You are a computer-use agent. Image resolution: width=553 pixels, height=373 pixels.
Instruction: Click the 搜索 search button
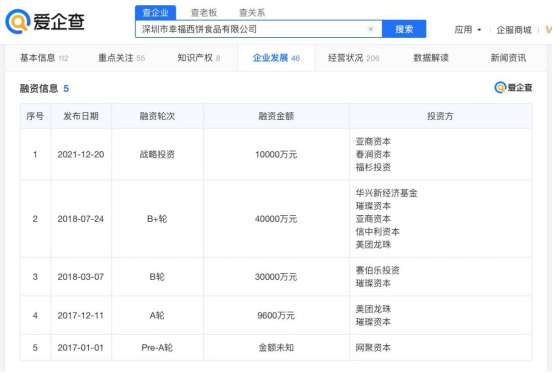pyautogui.click(x=404, y=29)
